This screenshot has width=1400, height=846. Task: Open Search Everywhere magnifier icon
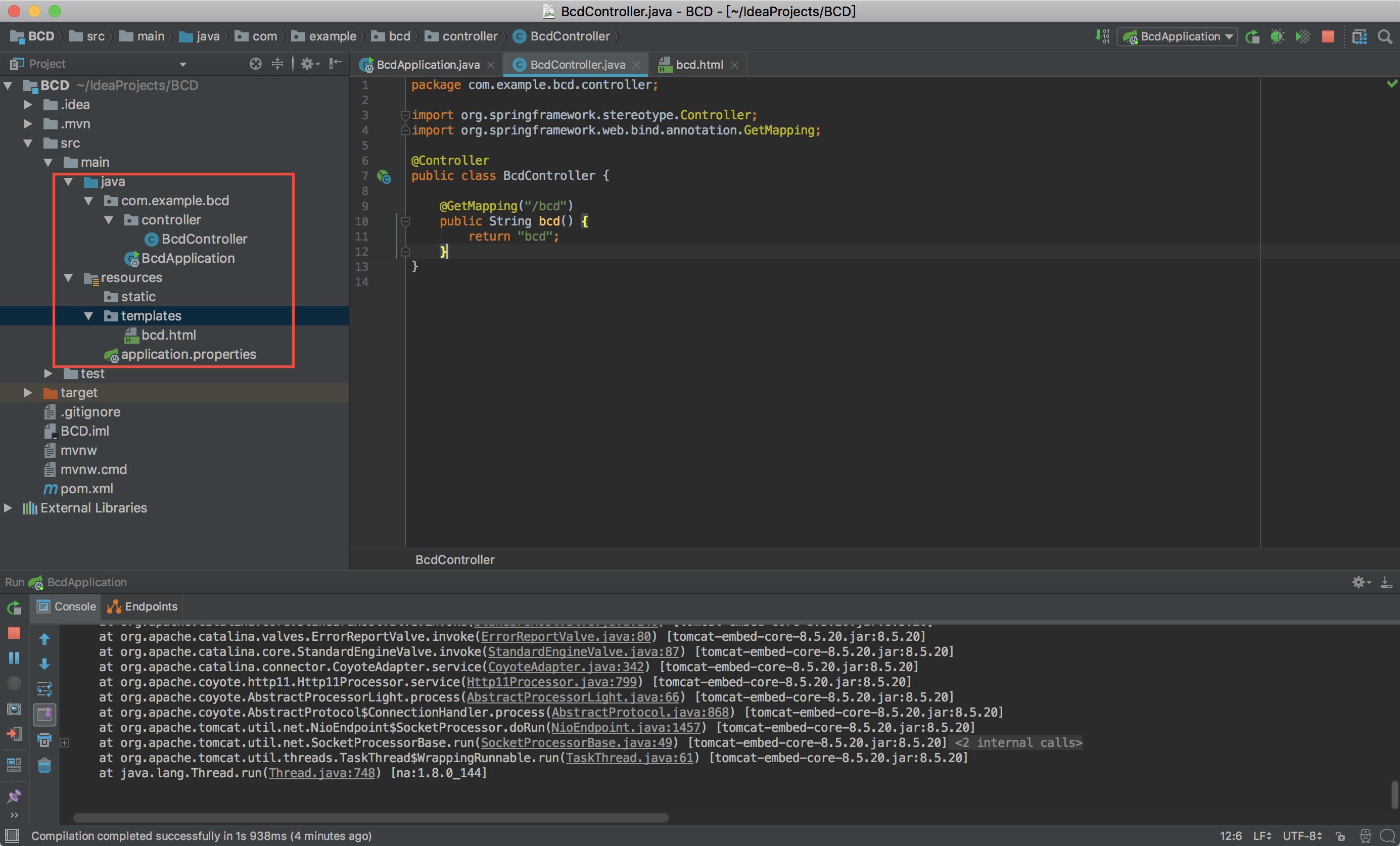pyautogui.click(x=1385, y=37)
